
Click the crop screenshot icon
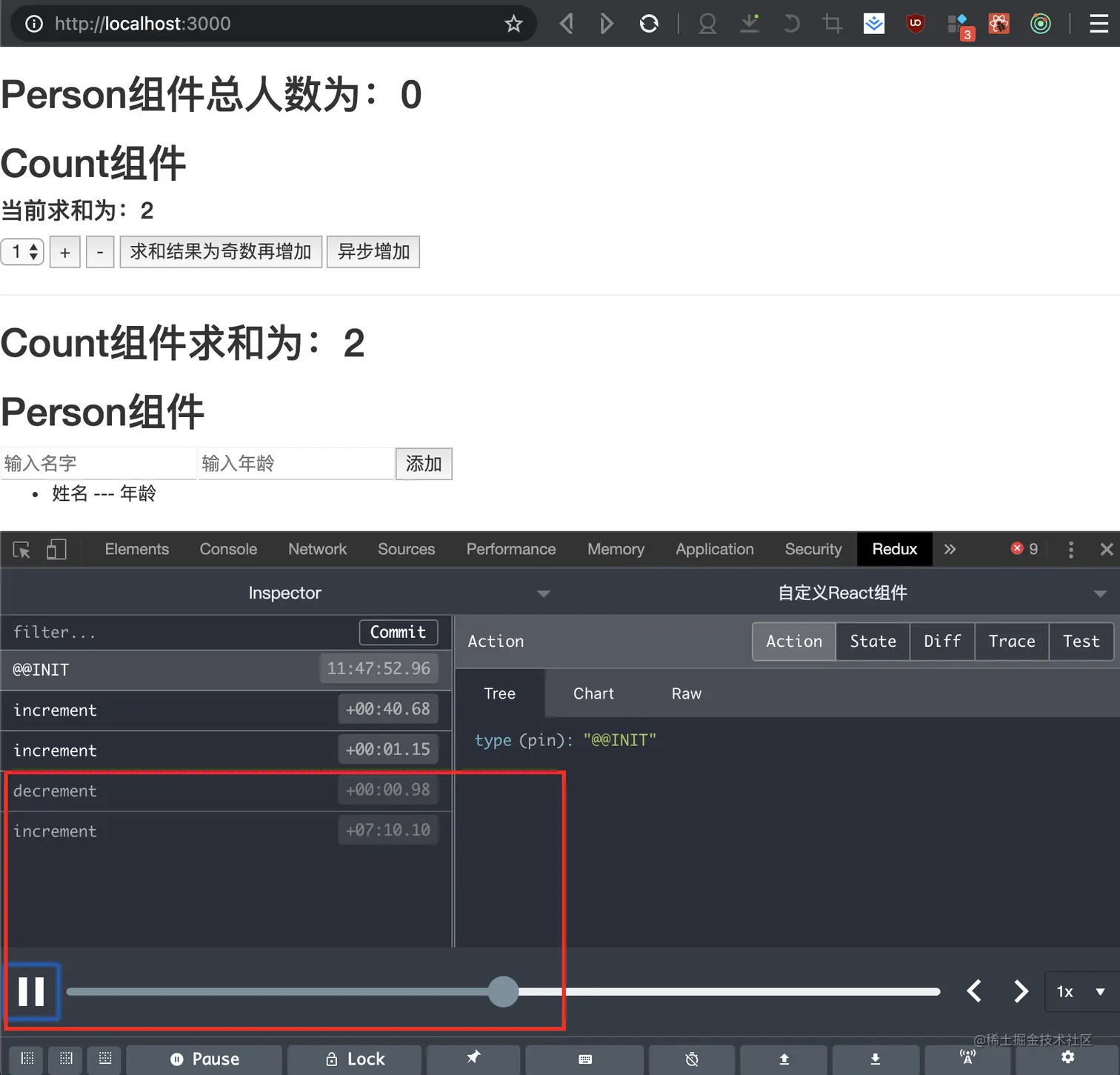[x=833, y=24]
